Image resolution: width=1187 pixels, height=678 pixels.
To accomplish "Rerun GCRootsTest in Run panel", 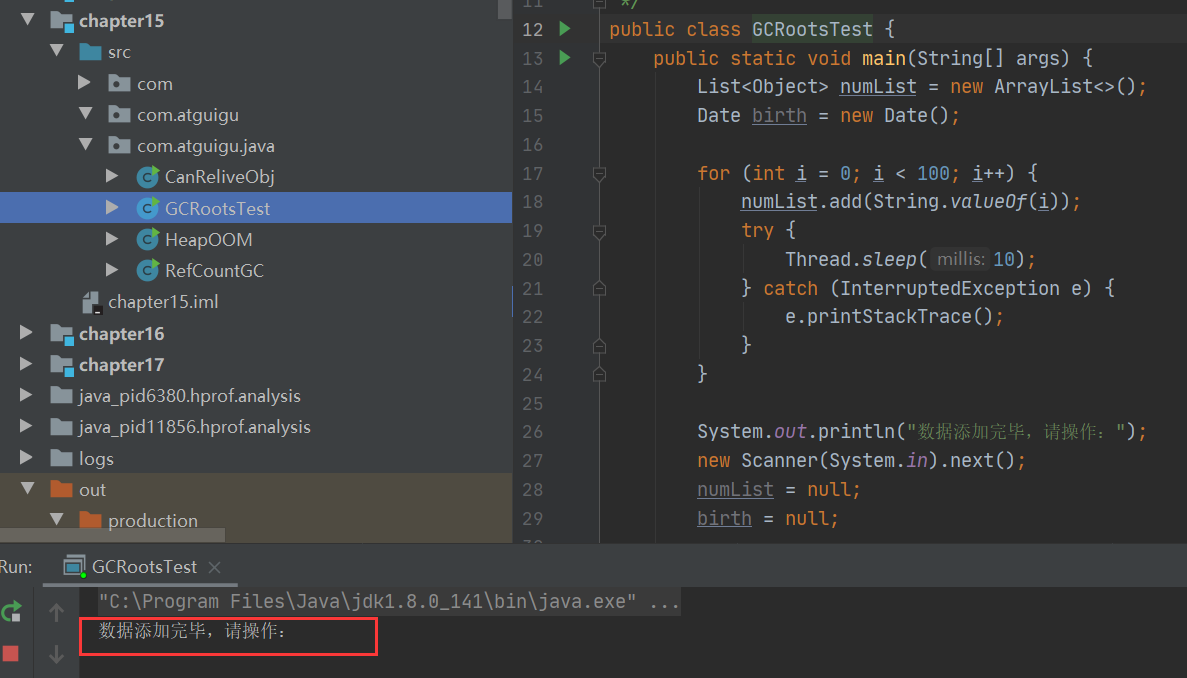I will pos(11,611).
